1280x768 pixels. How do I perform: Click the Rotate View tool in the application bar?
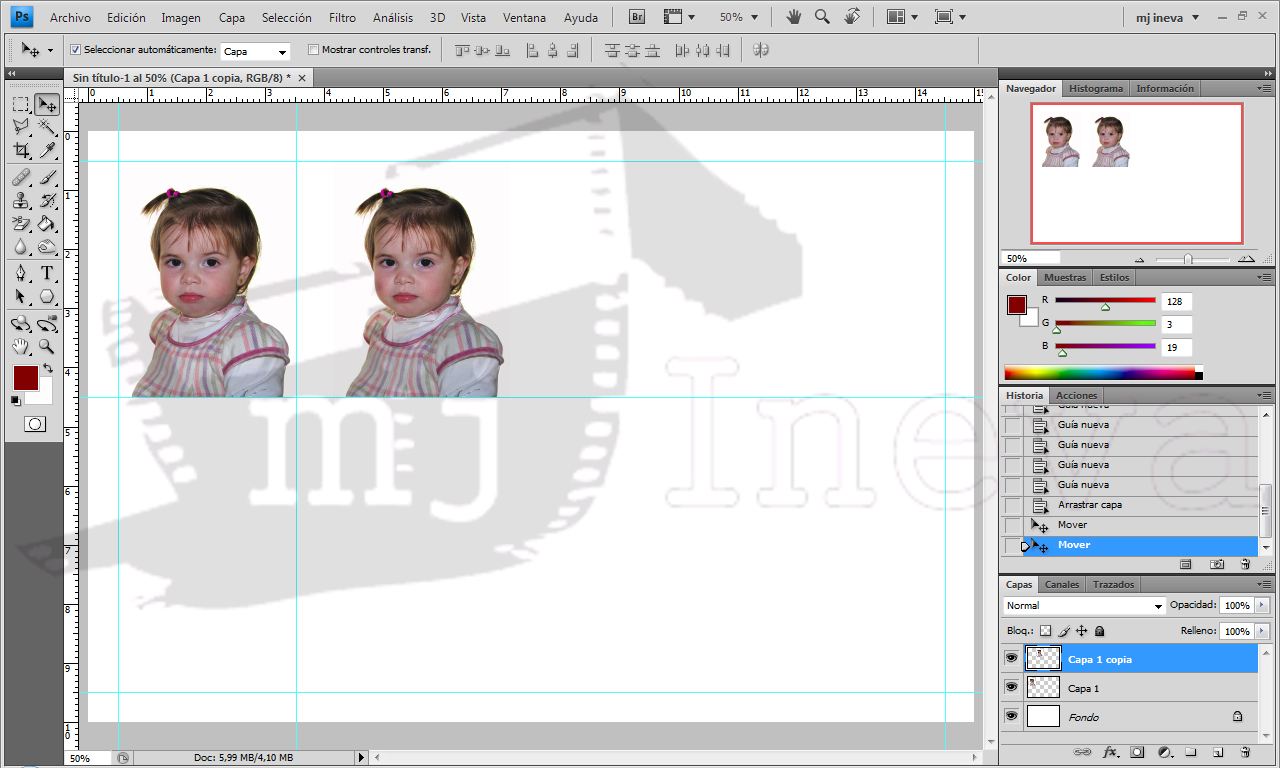[x=852, y=17]
